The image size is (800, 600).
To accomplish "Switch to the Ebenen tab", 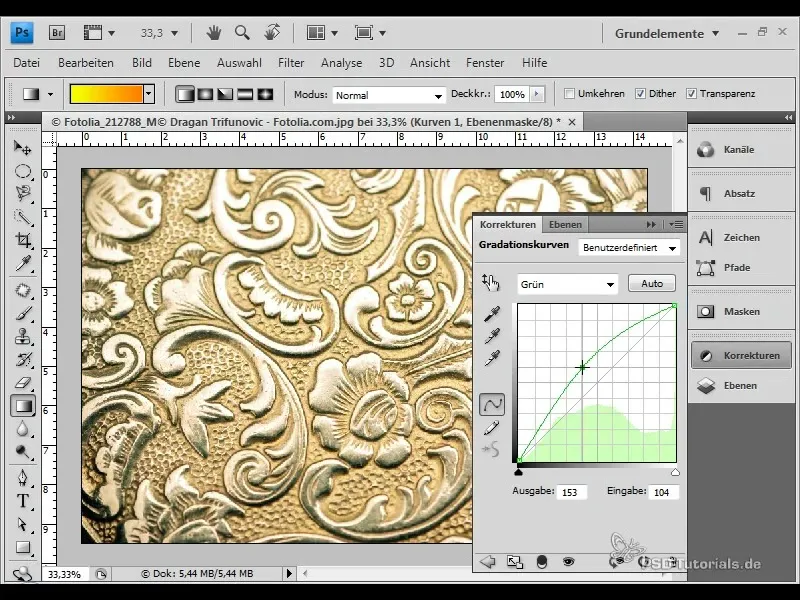I will 565,224.
